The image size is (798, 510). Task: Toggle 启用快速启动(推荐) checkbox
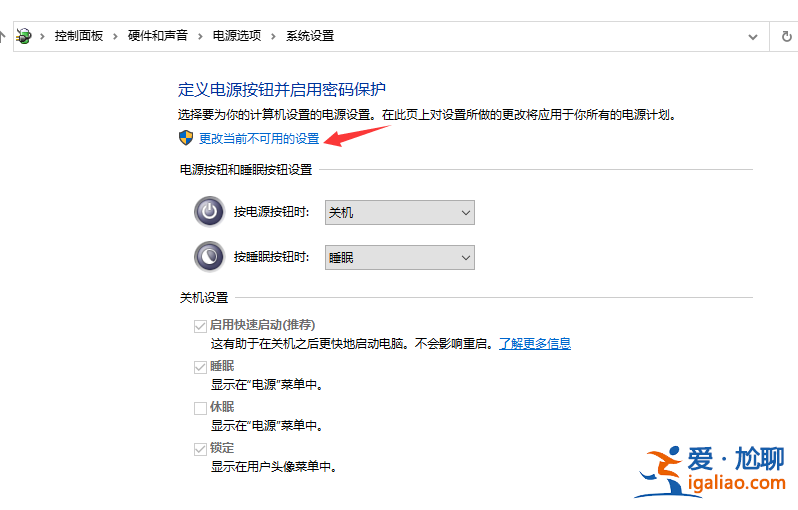pyautogui.click(x=200, y=326)
